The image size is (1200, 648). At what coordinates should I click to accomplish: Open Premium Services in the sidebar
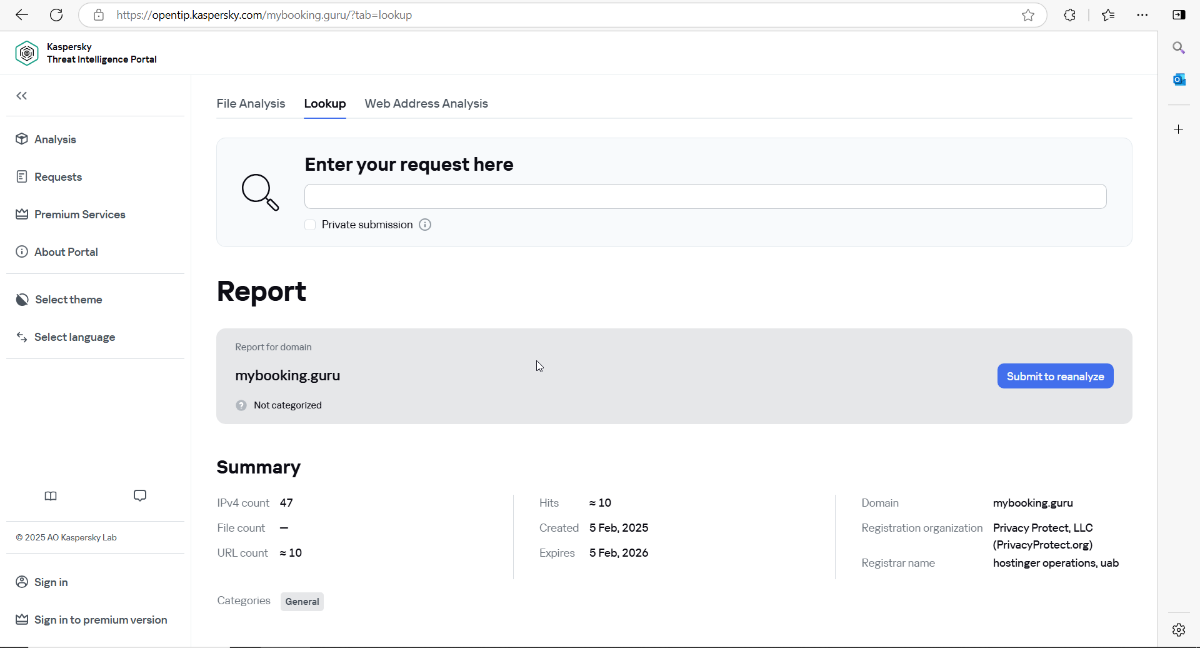(x=79, y=215)
